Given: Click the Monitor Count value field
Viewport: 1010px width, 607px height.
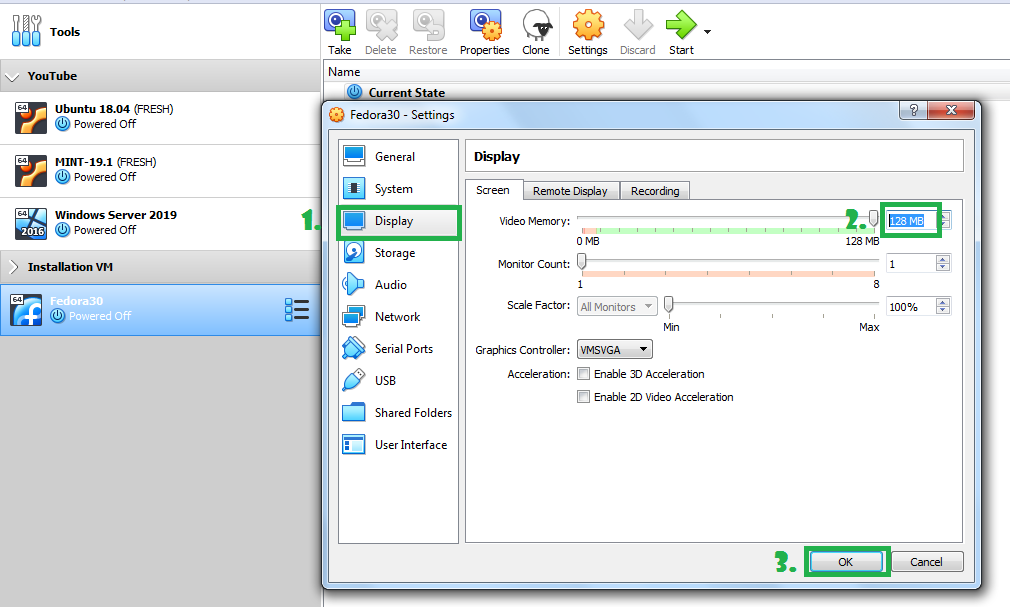Looking at the screenshot, I should click(911, 264).
